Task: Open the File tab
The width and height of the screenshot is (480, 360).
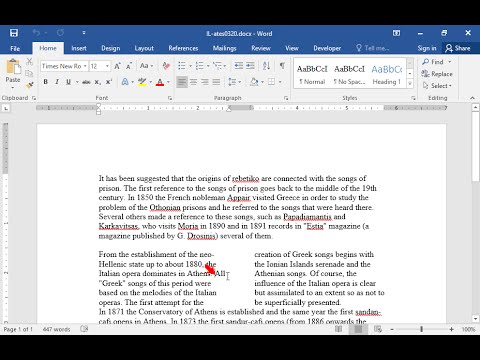Action: click(x=15, y=48)
